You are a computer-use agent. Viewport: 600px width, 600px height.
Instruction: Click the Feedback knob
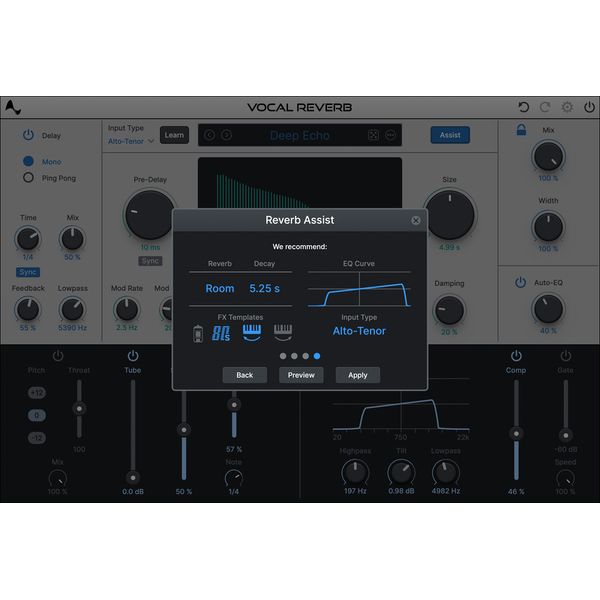[28, 309]
